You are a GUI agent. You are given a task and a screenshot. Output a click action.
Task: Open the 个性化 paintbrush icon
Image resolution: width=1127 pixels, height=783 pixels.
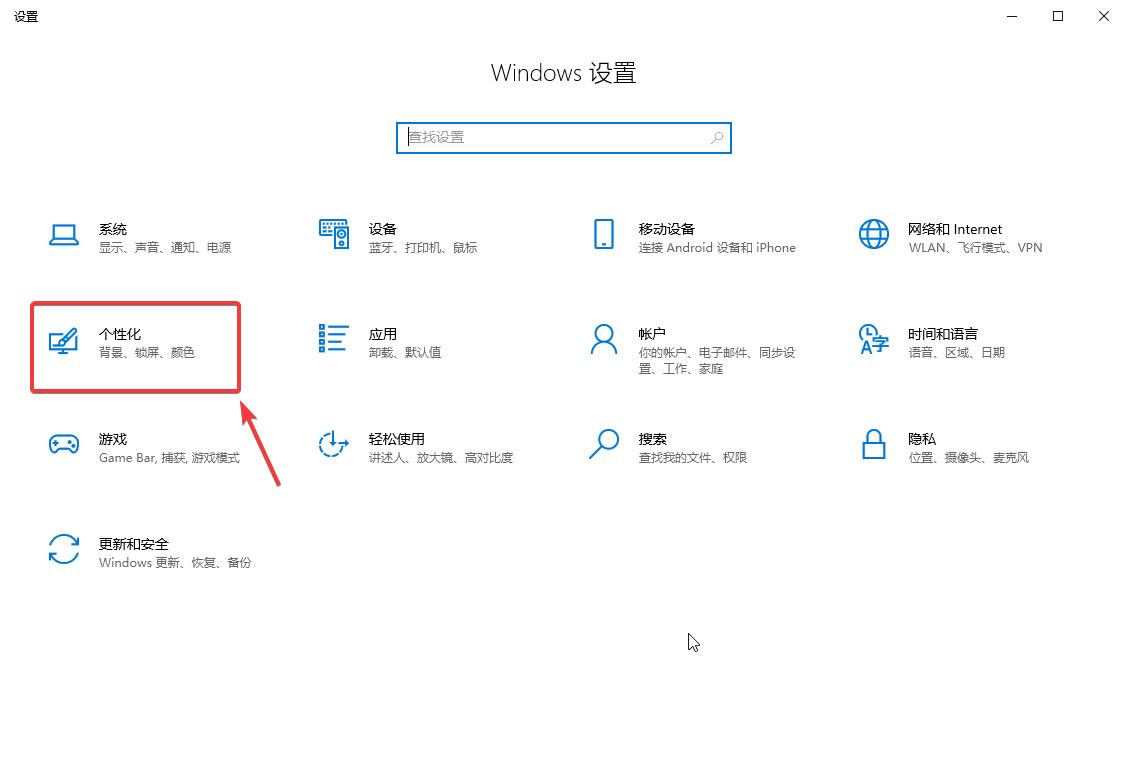point(63,340)
